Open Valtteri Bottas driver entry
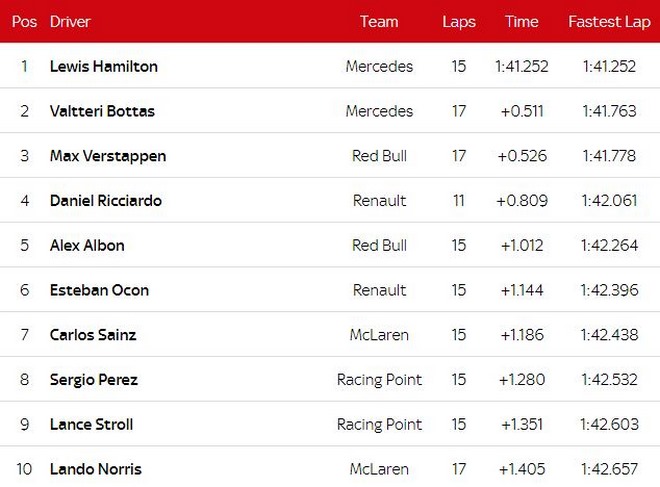Image resolution: width=660 pixels, height=487 pixels. pos(102,111)
